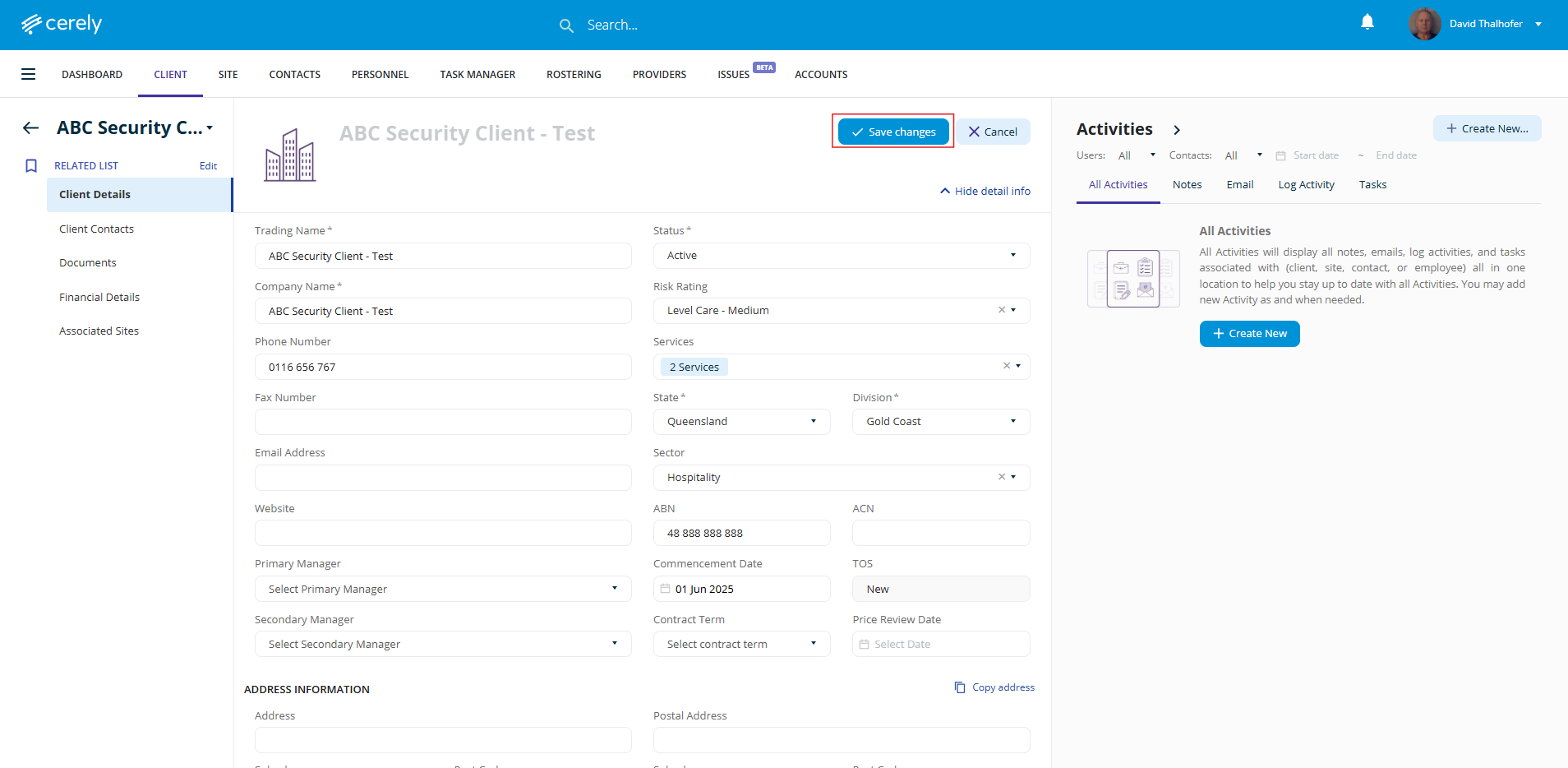Screen dimensions: 1568x768
Task: Click the back arrow beside client name
Action: point(31,127)
